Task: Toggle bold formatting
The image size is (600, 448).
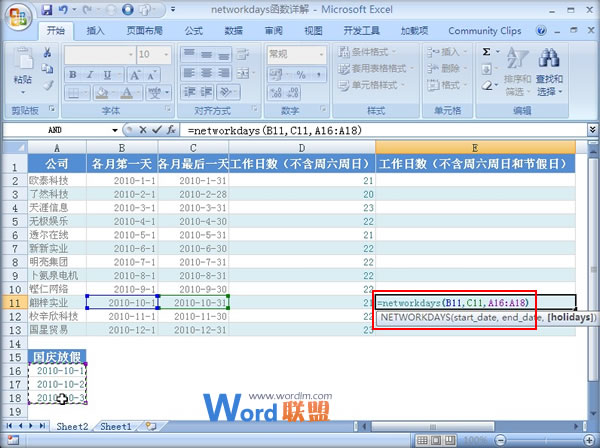Action: (73, 75)
